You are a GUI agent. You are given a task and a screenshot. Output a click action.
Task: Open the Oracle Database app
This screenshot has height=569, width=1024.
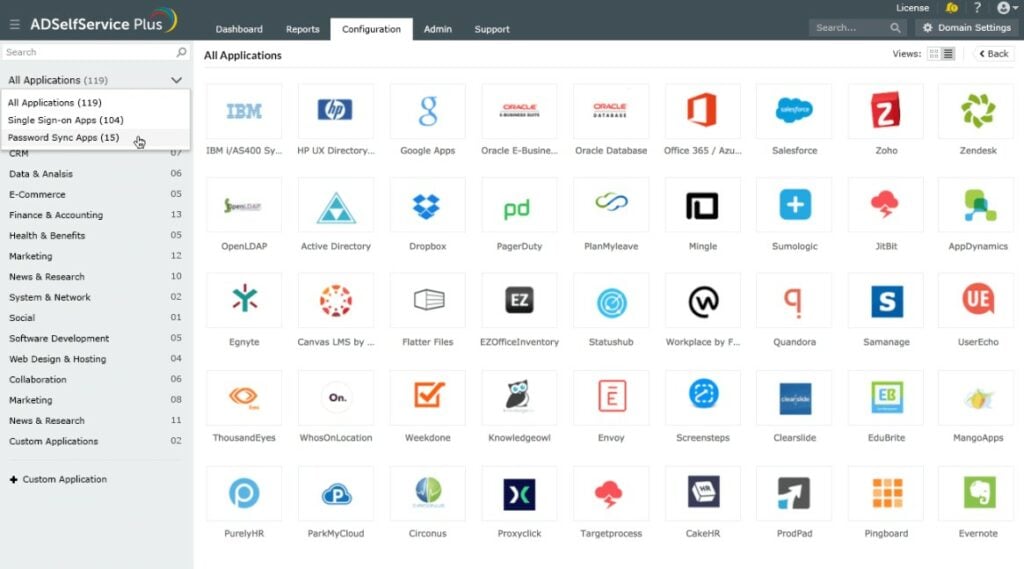611,111
